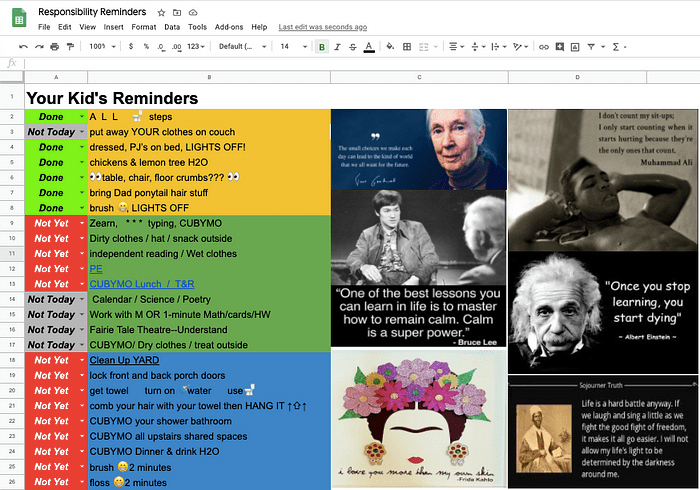Select row 11 header
Image resolution: width=700 pixels, height=490 pixels.
(12, 253)
